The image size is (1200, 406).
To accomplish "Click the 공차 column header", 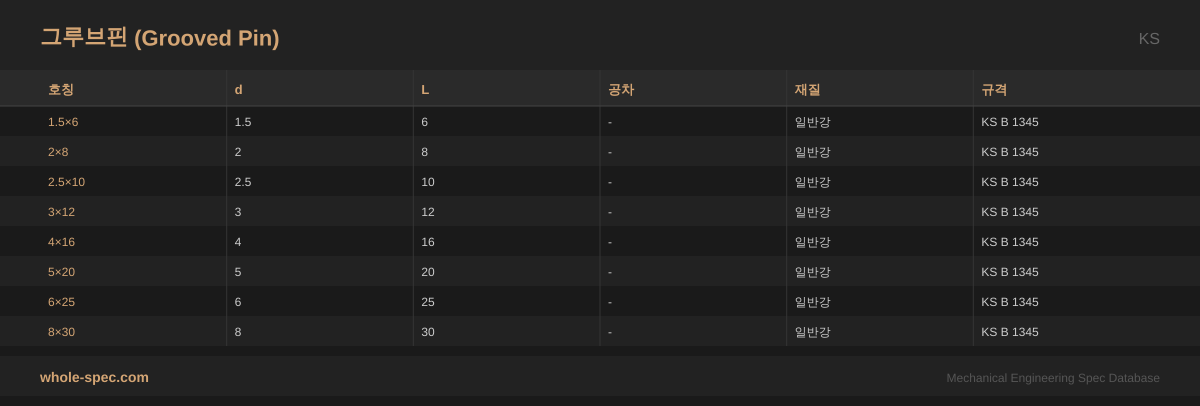I will click(x=621, y=89).
